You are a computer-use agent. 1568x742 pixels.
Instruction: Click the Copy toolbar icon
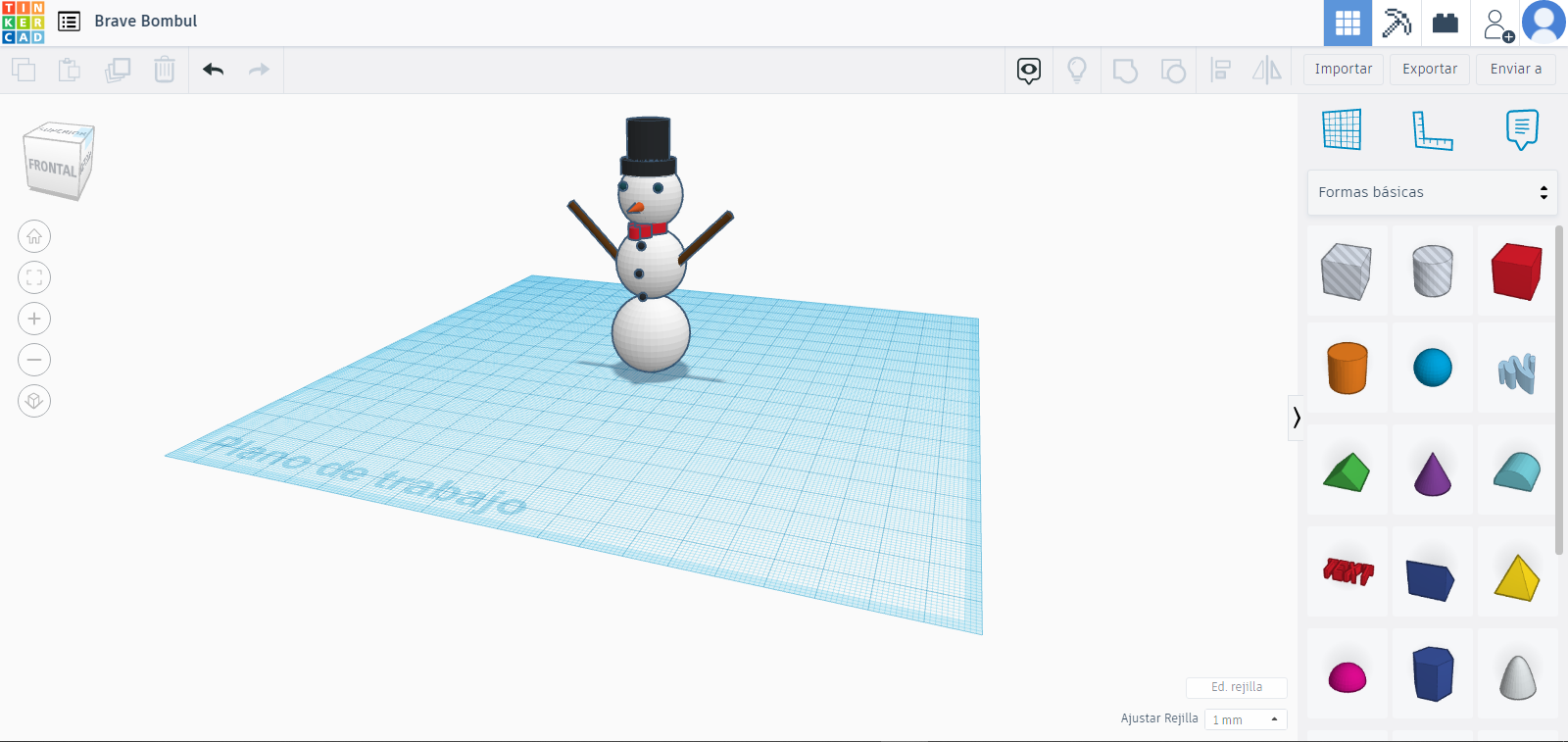(24, 70)
